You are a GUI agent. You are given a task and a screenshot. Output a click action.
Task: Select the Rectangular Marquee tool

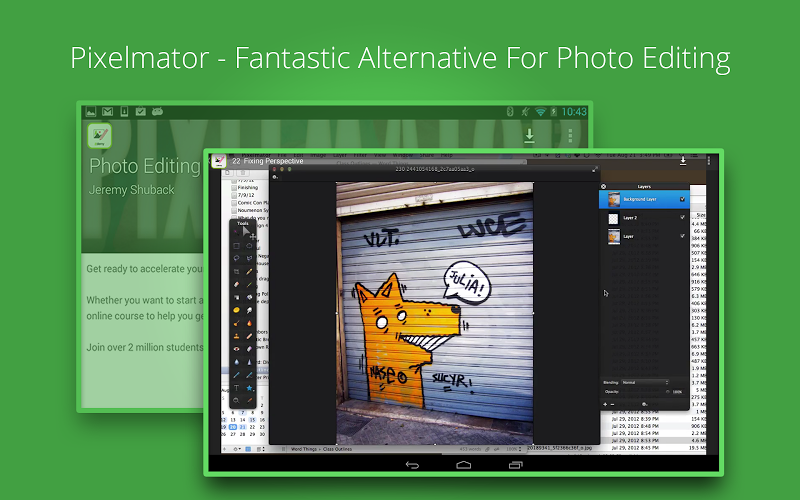236,246
